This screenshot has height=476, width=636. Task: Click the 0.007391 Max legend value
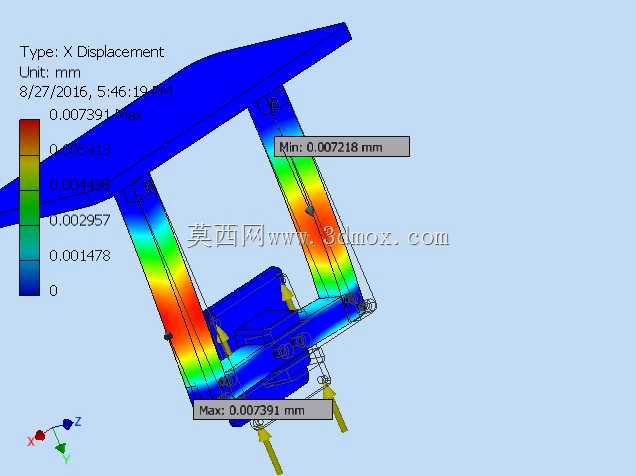click(96, 115)
